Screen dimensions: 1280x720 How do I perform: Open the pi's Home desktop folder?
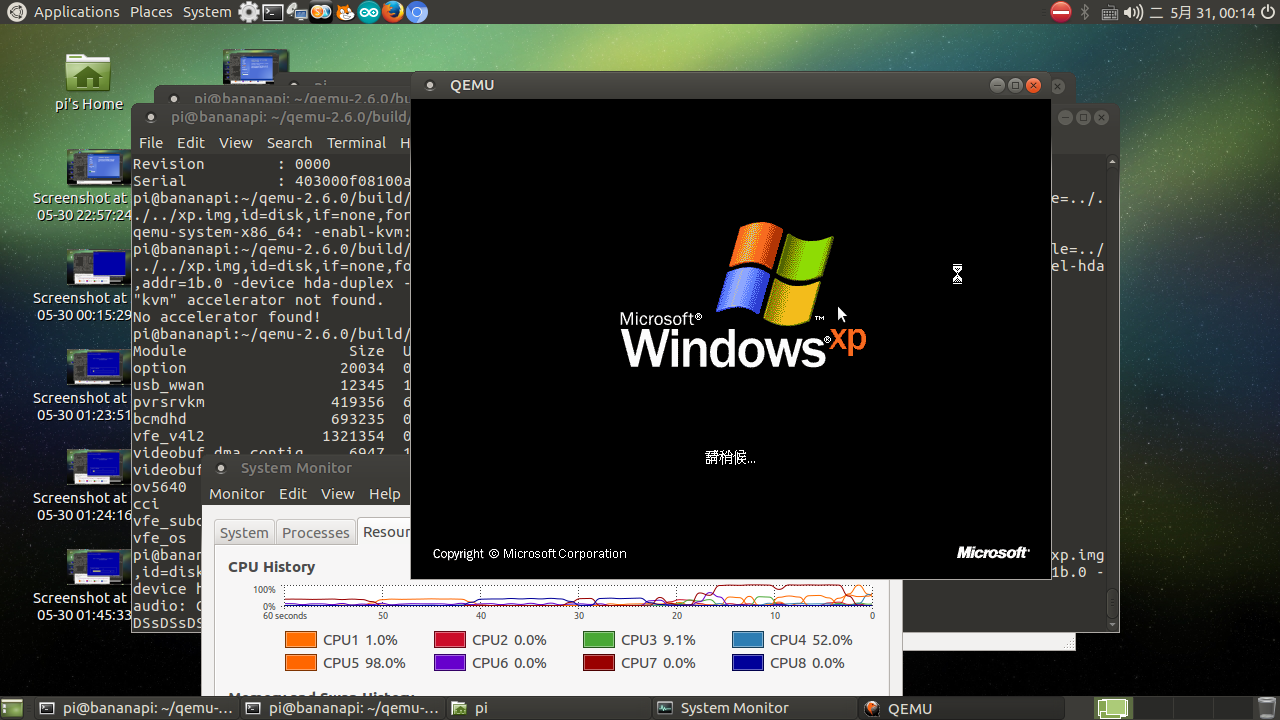(x=88, y=82)
